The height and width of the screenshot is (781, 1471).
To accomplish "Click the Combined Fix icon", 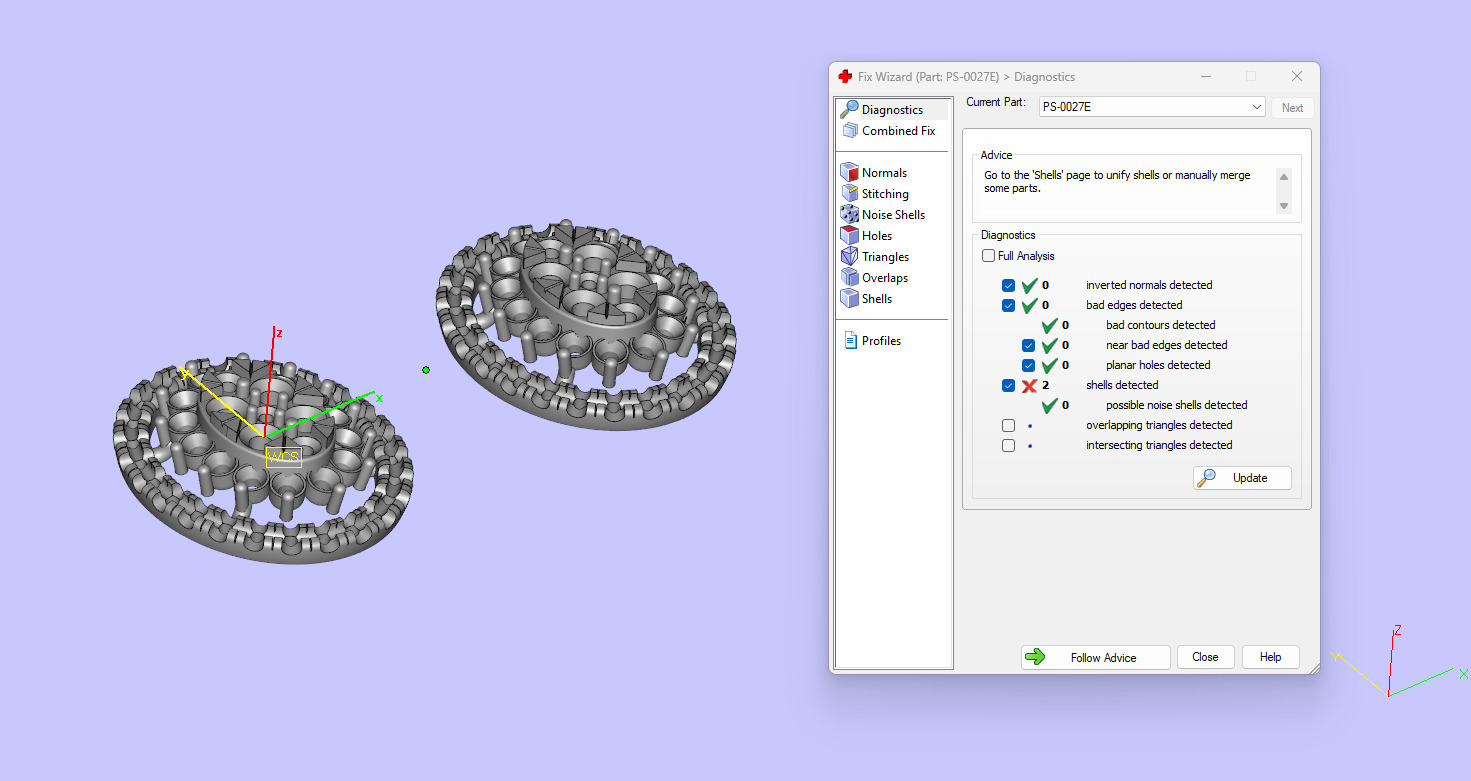I will coord(850,130).
